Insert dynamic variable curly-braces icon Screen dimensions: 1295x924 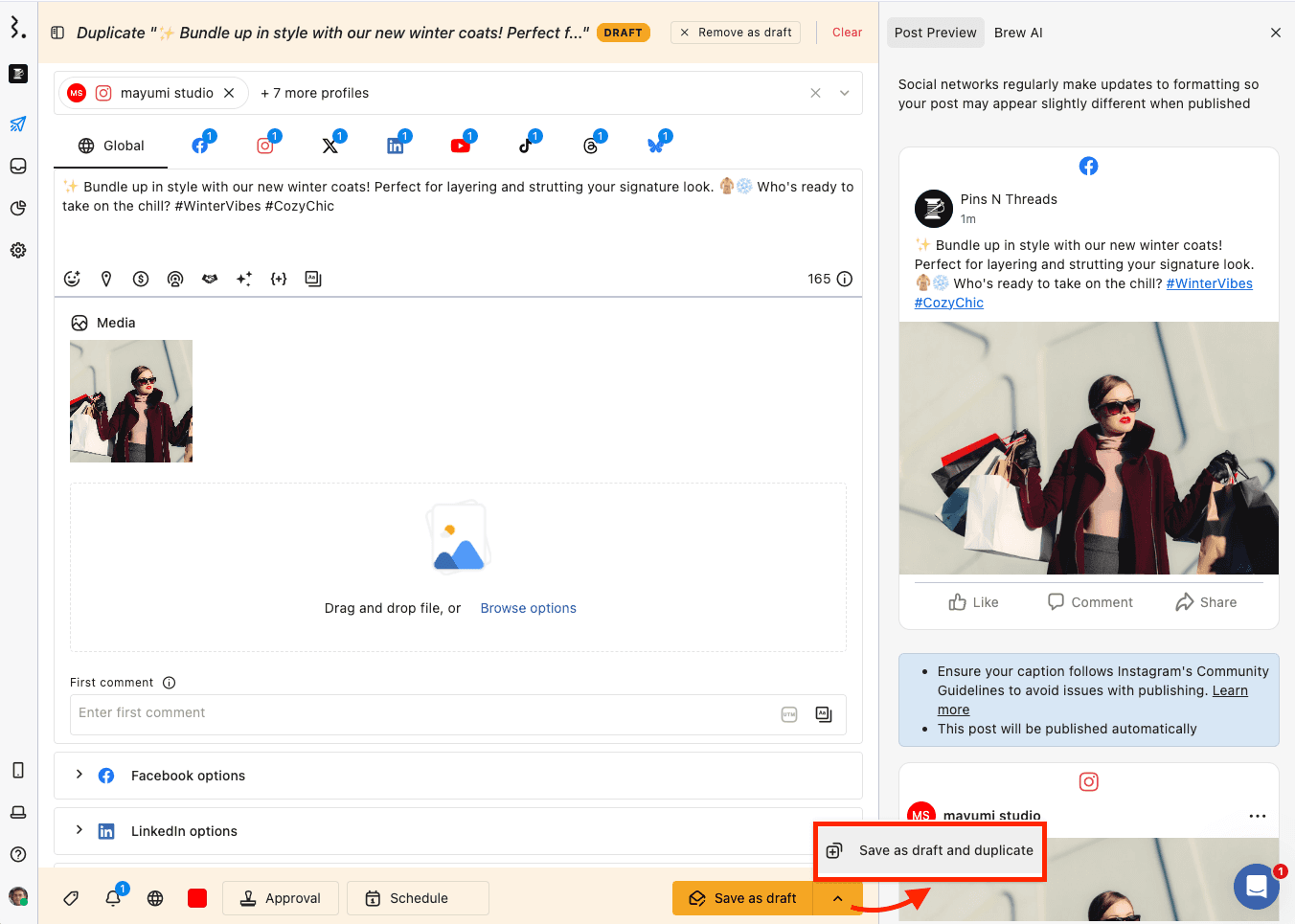[279, 279]
